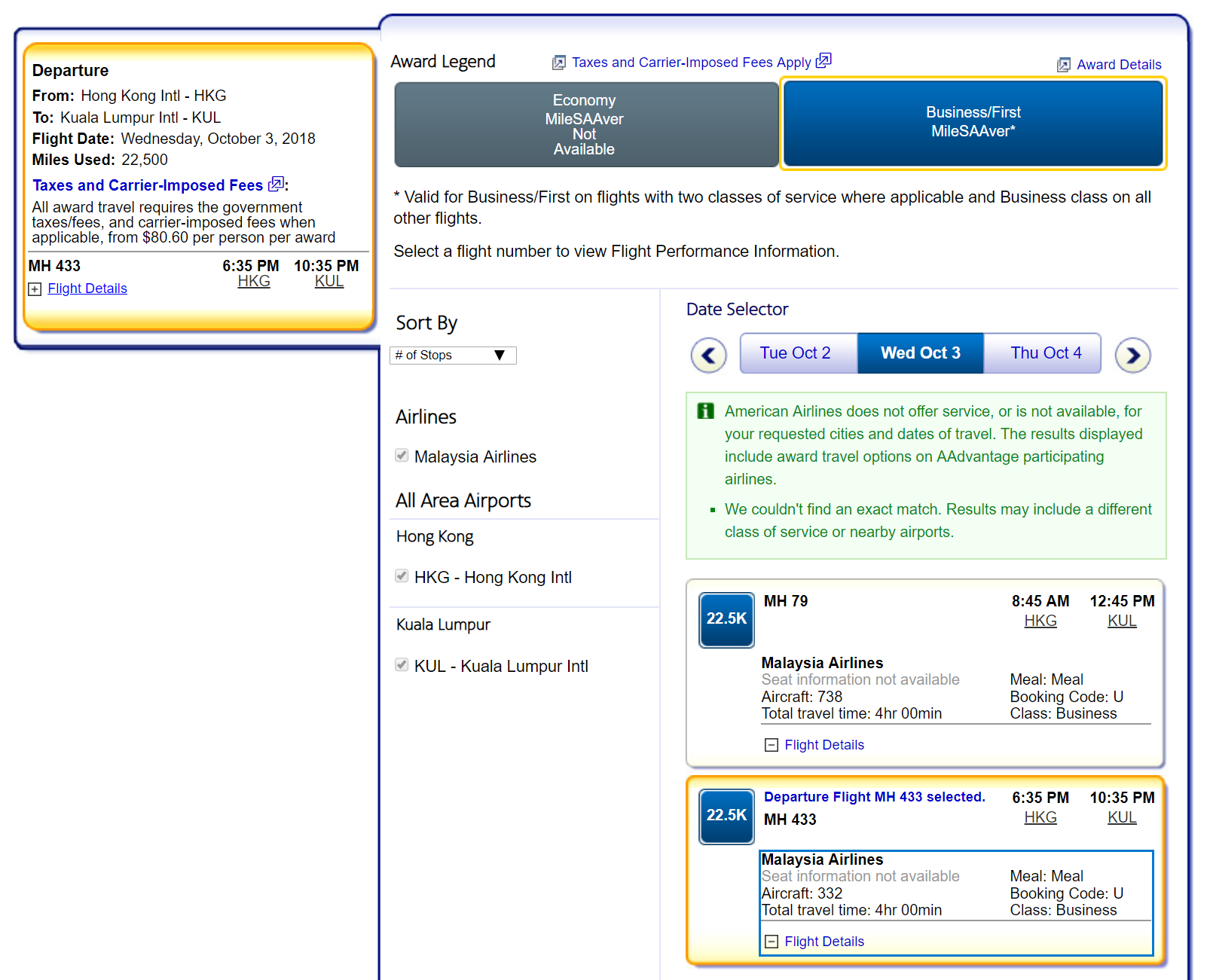
Task: Click external icon next to sidebar Taxes and Fees
Action: click(277, 184)
